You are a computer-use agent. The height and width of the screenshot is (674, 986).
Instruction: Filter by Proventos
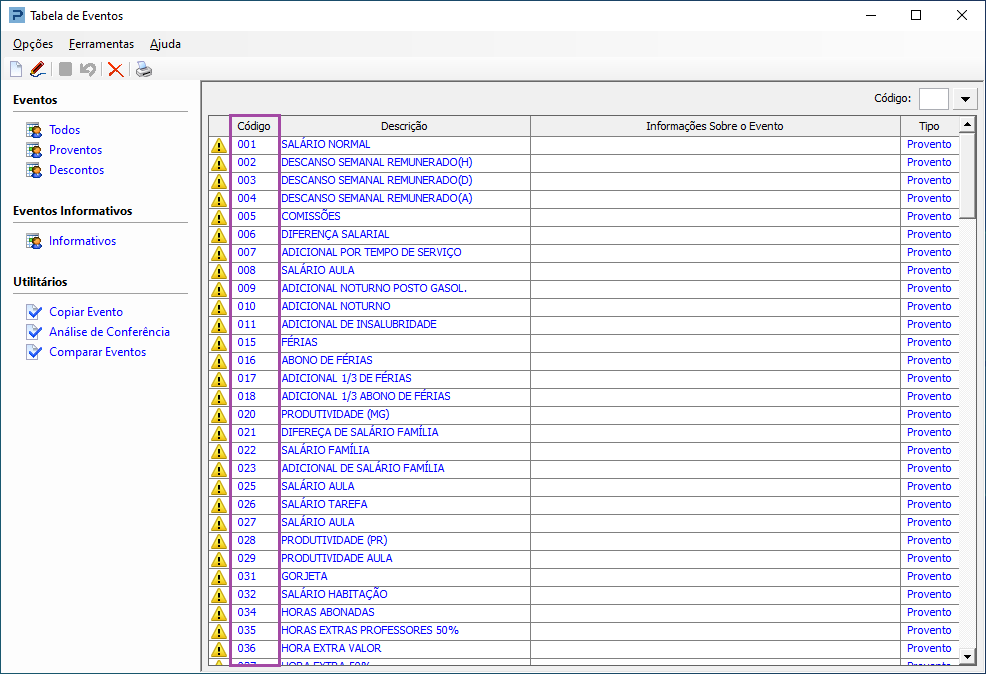[x=75, y=150]
